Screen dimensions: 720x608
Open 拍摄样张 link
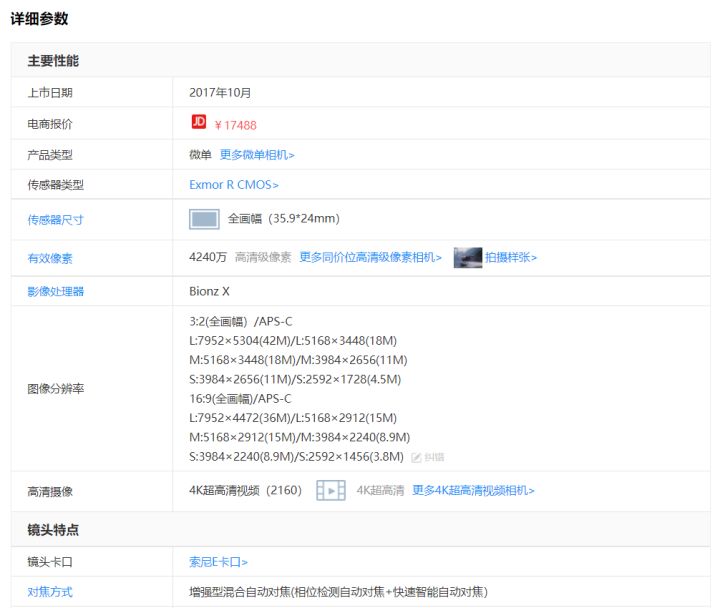click(x=511, y=257)
